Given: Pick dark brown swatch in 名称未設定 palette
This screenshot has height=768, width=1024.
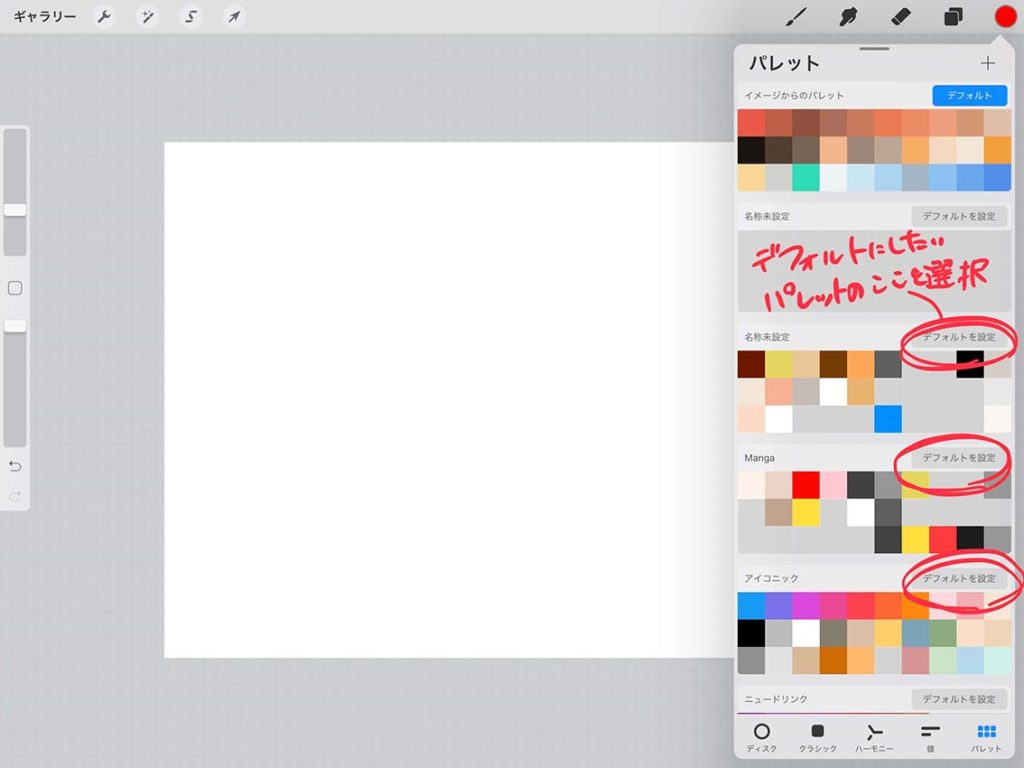Looking at the screenshot, I should pyautogui.click(x=751, y=364).
